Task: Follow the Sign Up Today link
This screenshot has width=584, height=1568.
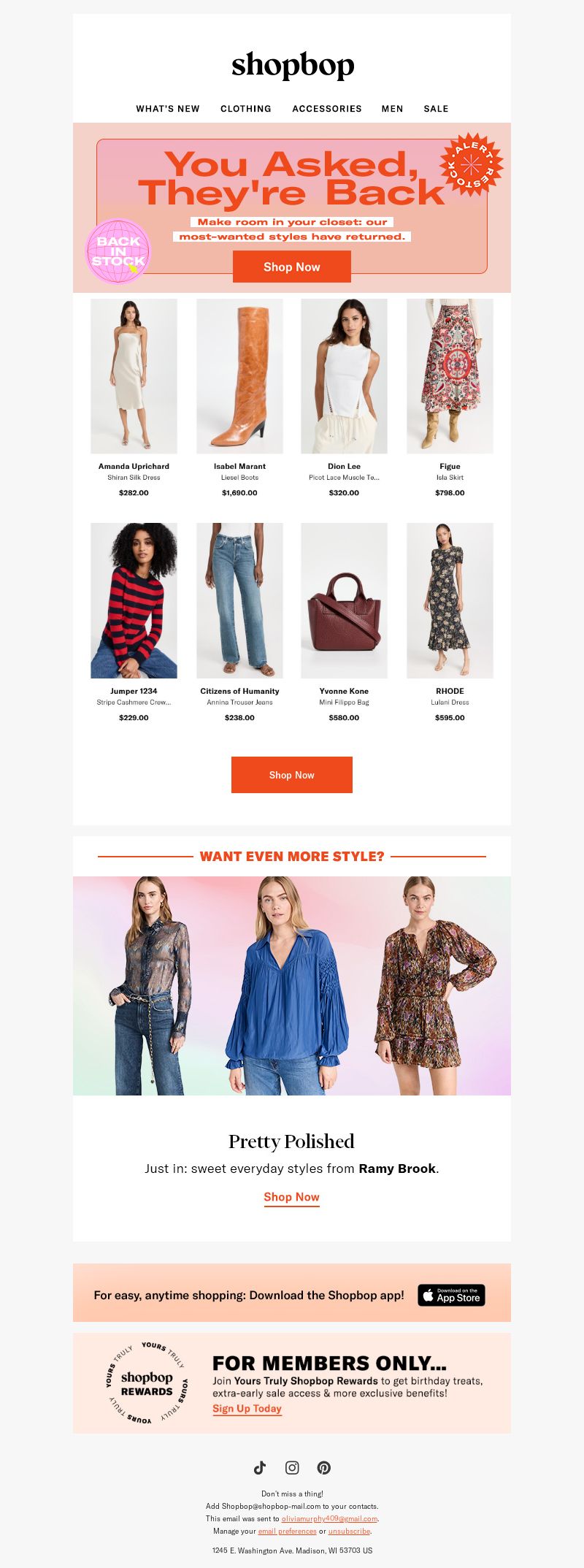Action: [x=247, y=1409]
